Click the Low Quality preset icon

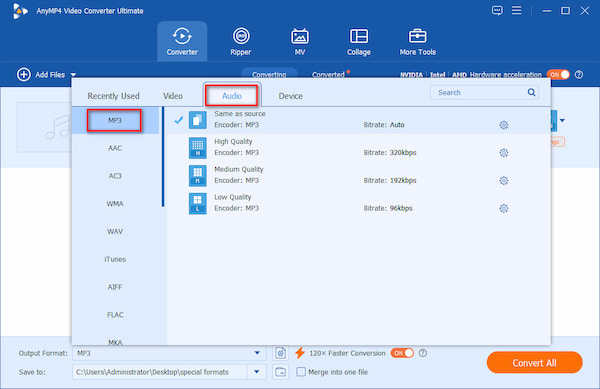197,203
